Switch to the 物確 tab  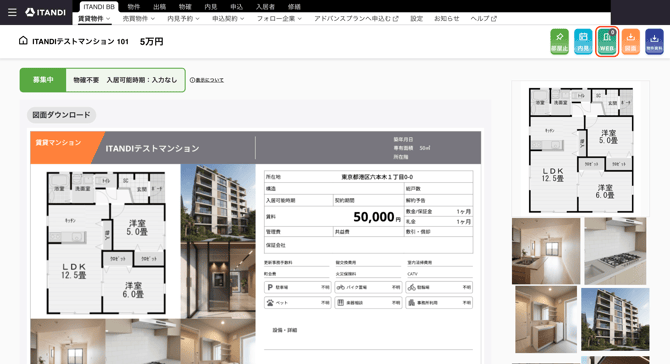185,6
